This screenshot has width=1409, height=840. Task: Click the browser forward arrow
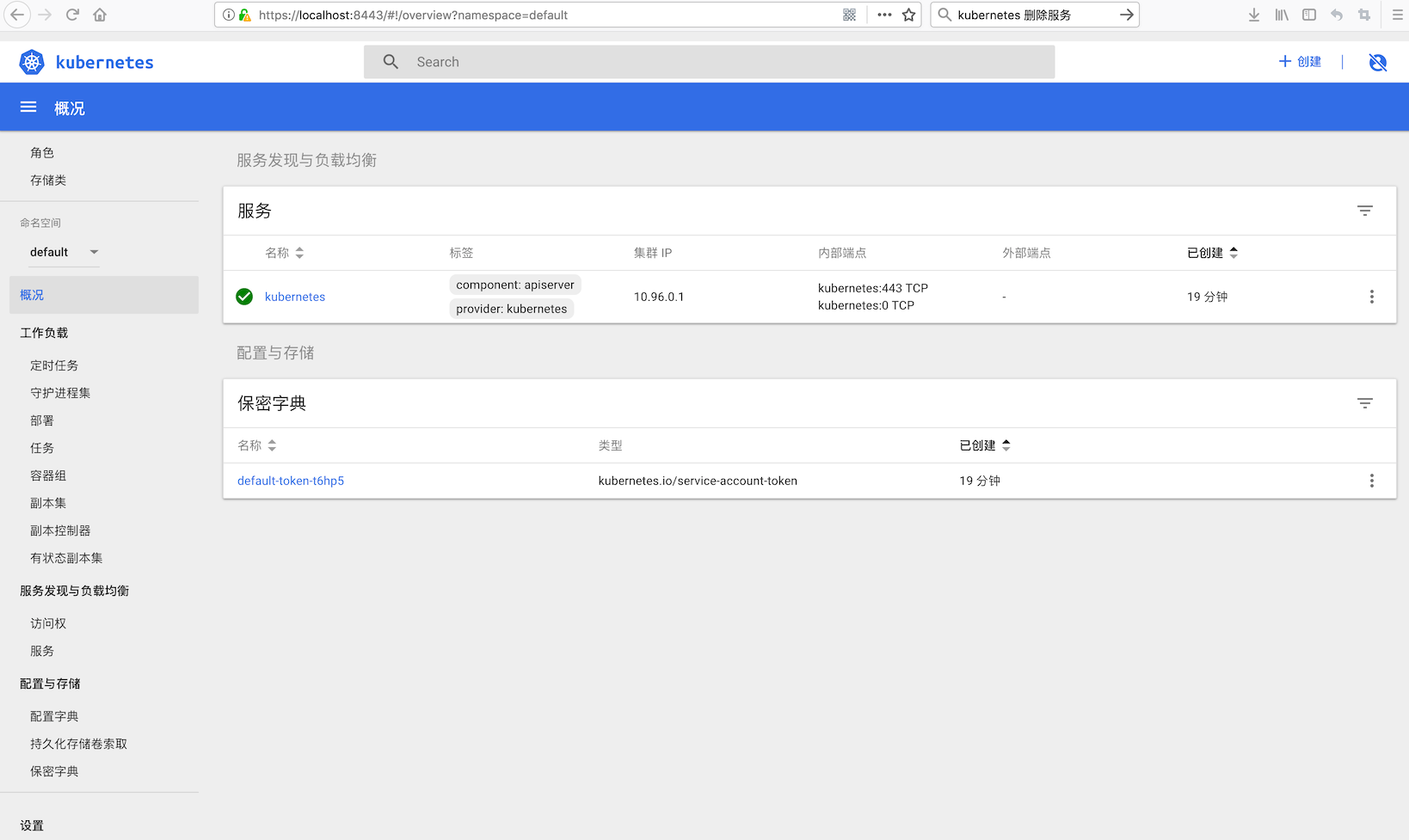click(45, 15)
